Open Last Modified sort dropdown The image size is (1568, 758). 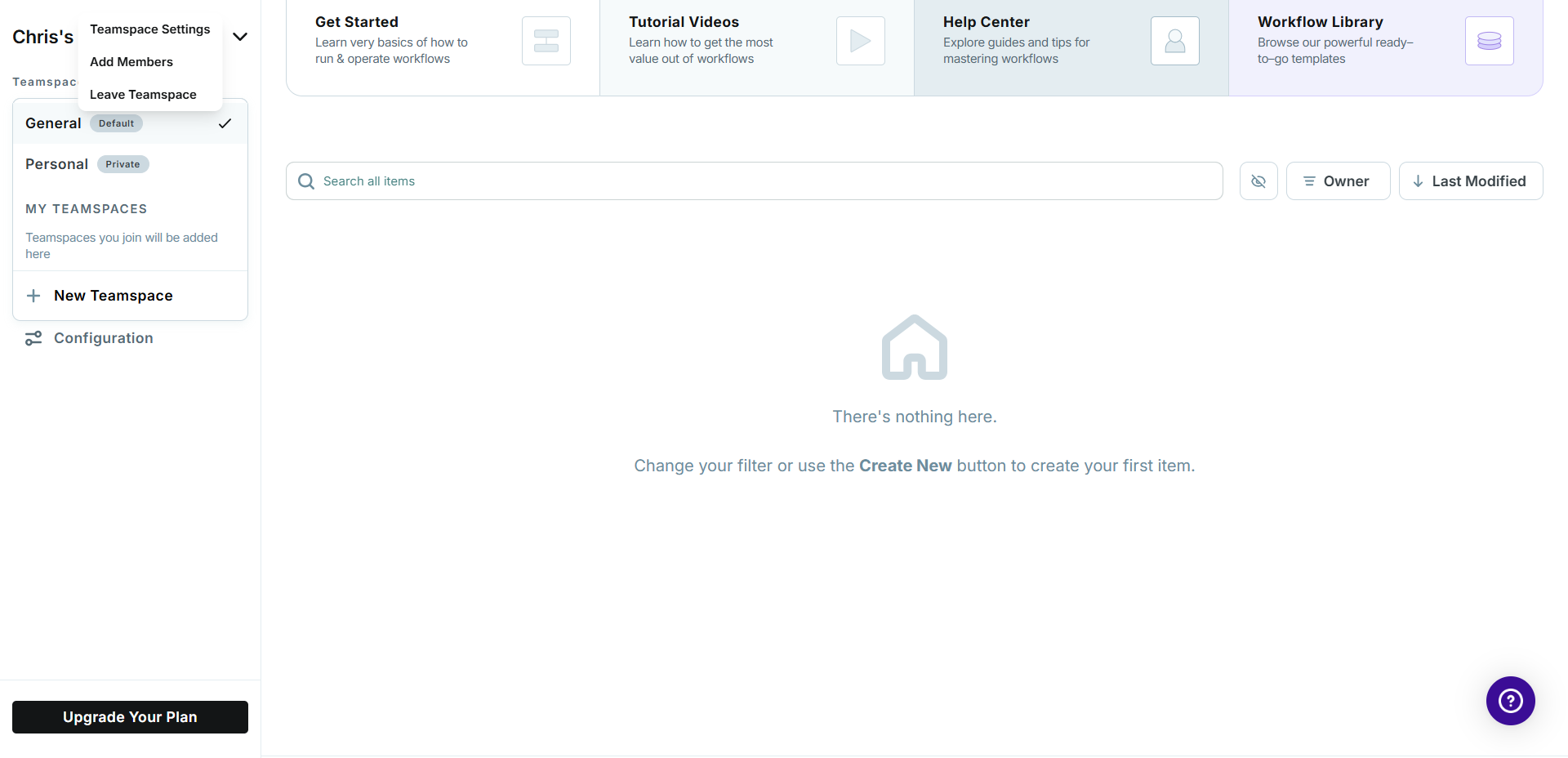1471,181
